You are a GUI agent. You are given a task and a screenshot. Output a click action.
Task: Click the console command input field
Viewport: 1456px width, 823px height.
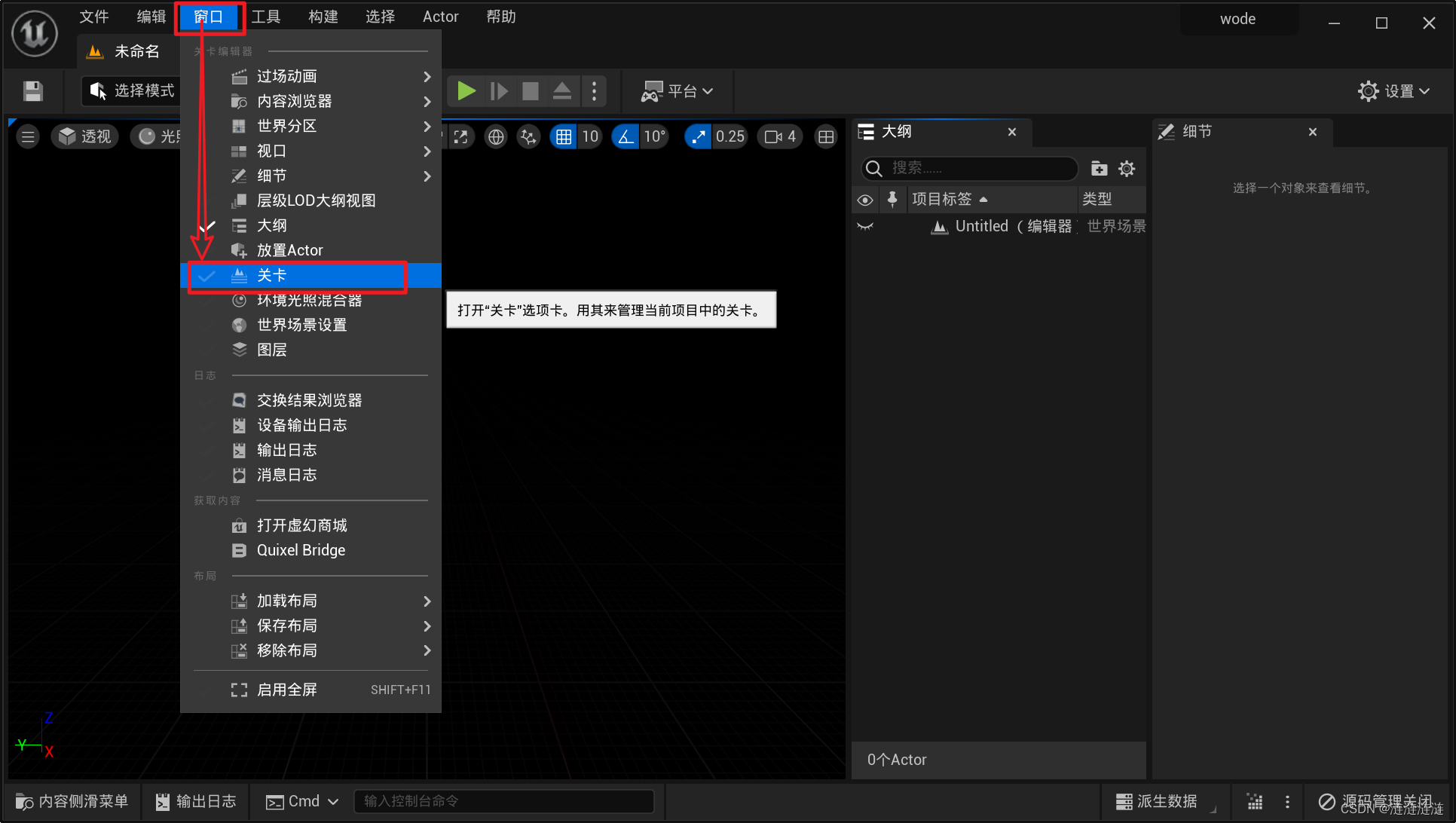503,801
